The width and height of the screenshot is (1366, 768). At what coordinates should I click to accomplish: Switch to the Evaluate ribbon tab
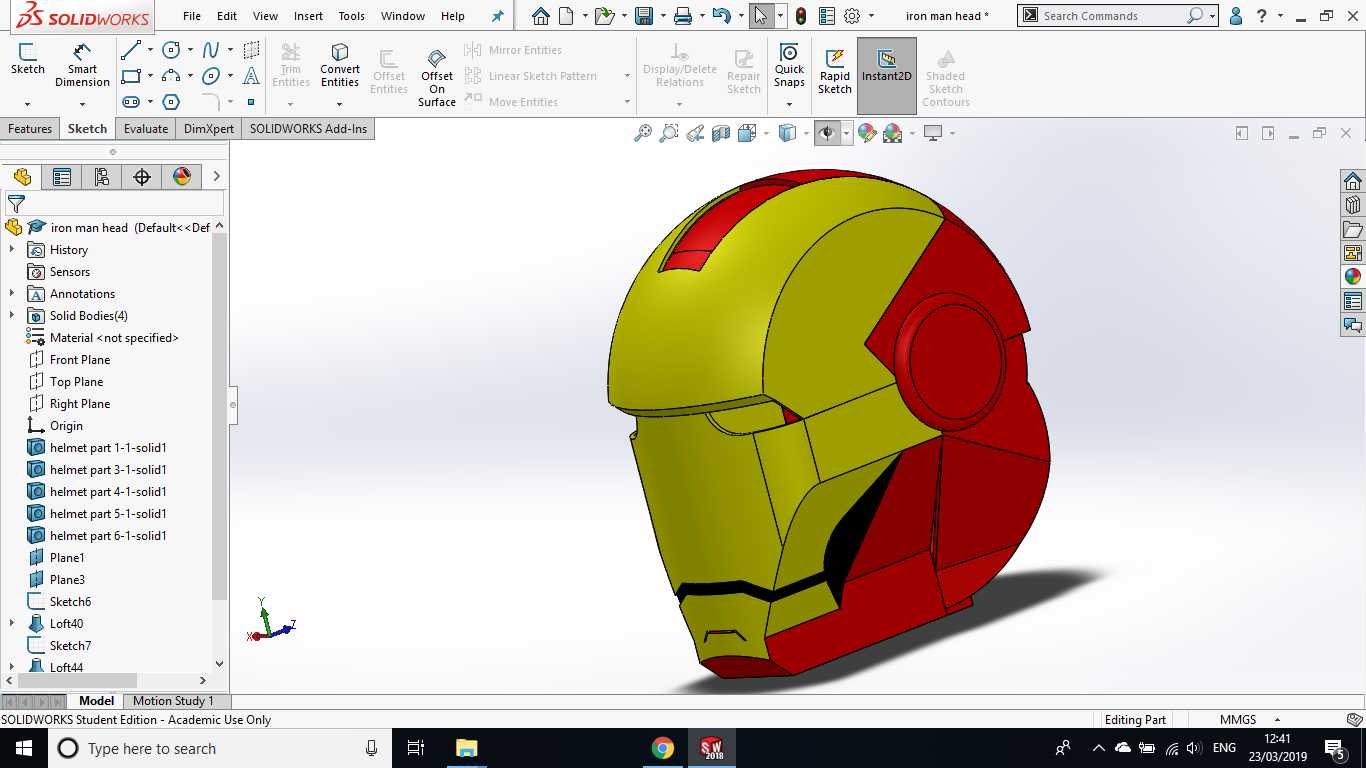[146, 129]
